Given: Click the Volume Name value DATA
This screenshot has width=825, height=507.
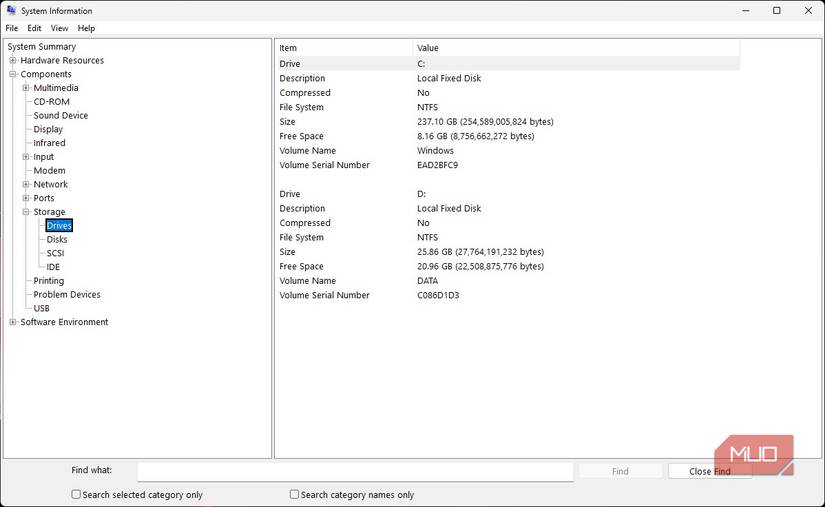Looking at the screenshot, I should pyautogui.click(x=427, y=281).
